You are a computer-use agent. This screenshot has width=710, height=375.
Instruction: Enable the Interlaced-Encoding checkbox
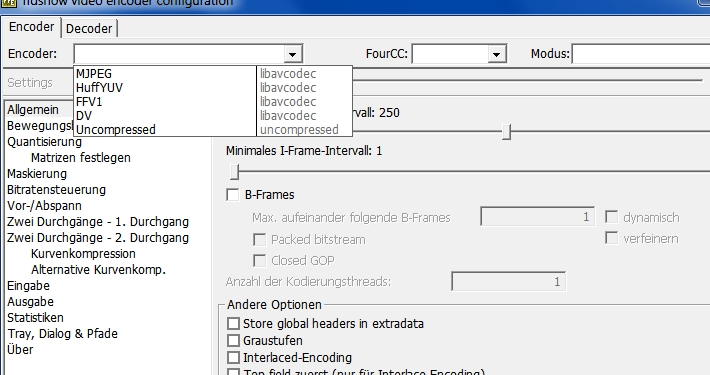[233, 358]
